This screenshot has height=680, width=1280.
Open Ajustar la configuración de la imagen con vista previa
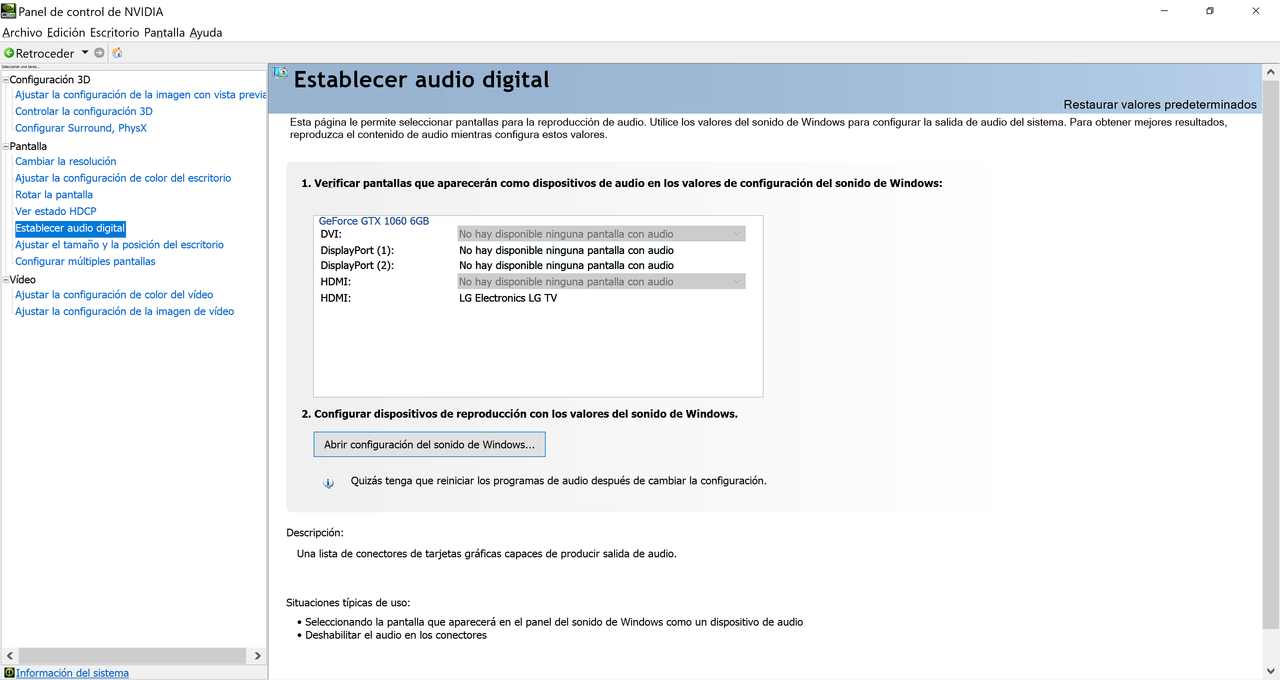click(141, 95)
